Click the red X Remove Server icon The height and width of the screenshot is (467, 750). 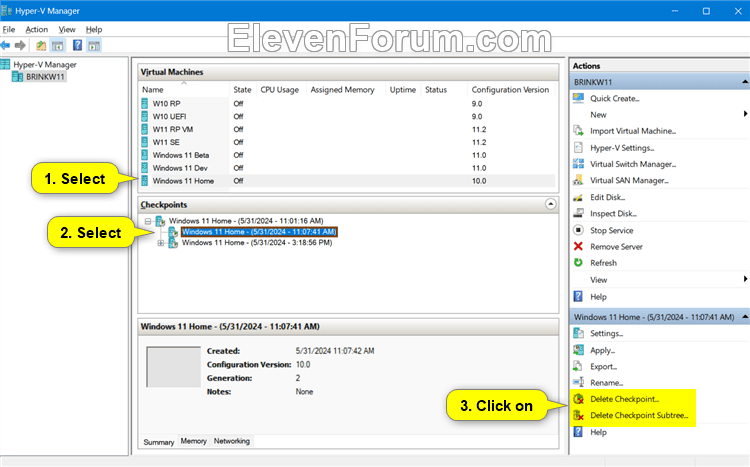[x=578, y=246]
